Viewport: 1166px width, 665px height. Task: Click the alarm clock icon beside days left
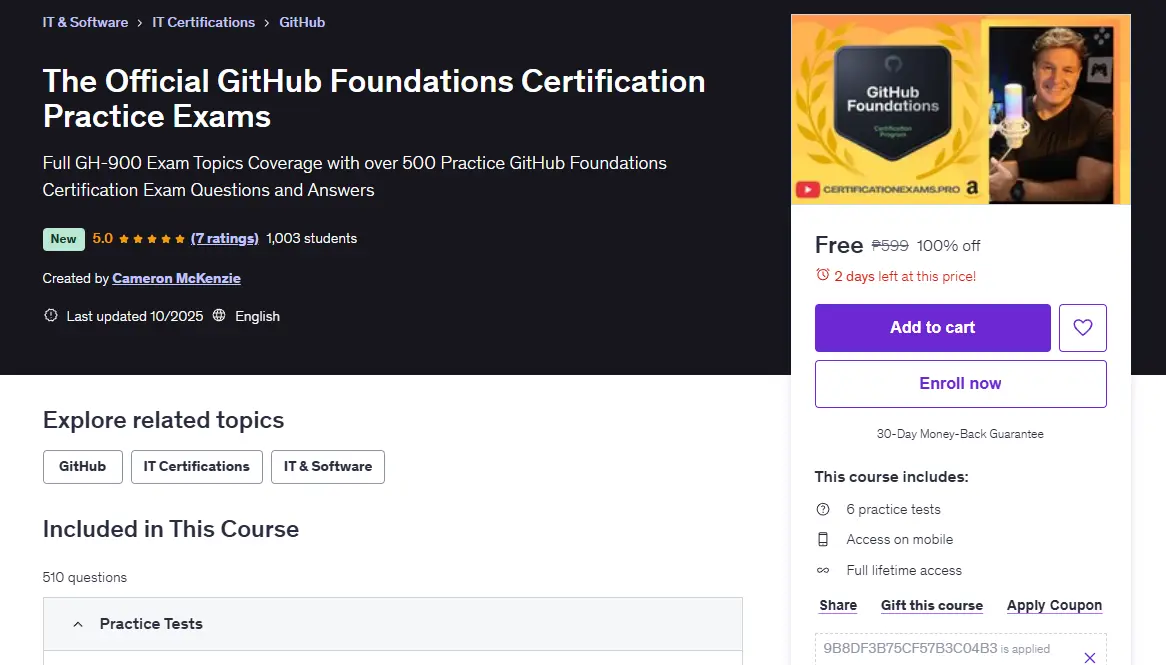(x=822, y=274)
